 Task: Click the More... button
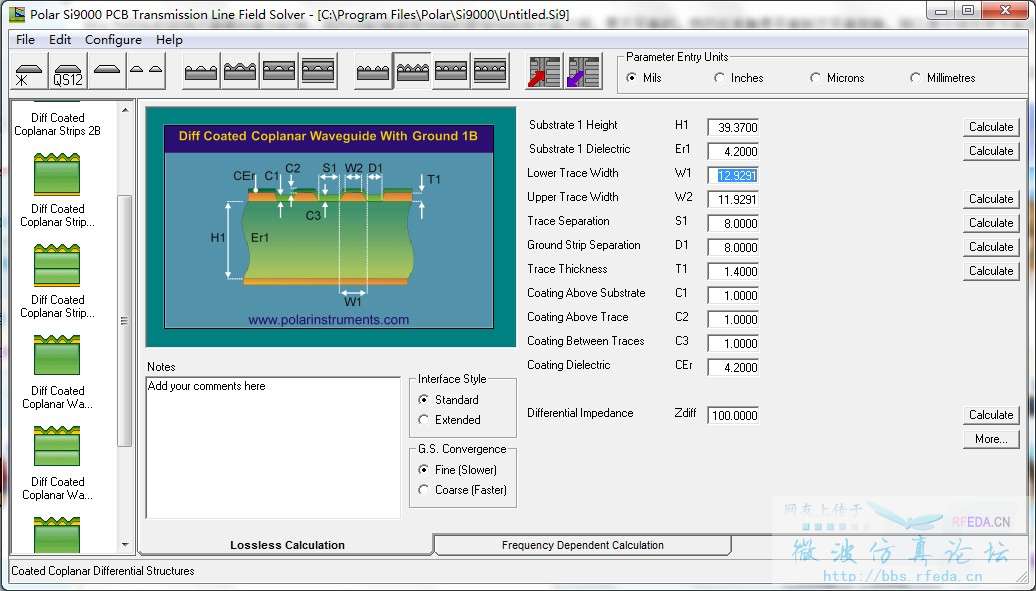990,439
